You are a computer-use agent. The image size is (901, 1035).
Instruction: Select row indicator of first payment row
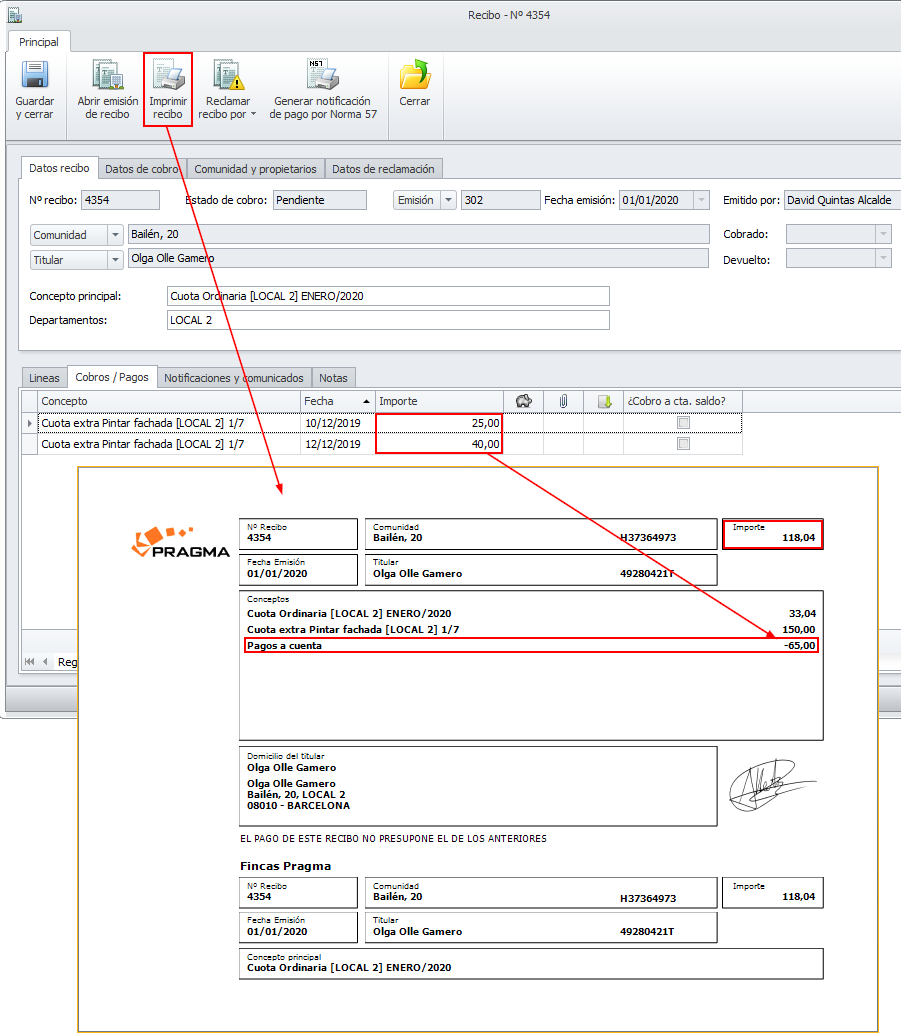(x=30, y=422)
